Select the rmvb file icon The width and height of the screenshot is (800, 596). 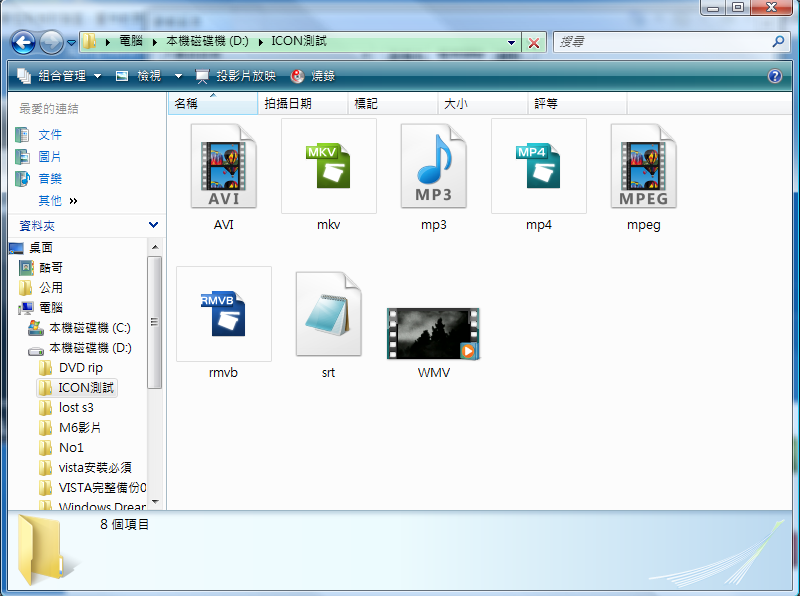pos(223,313)
